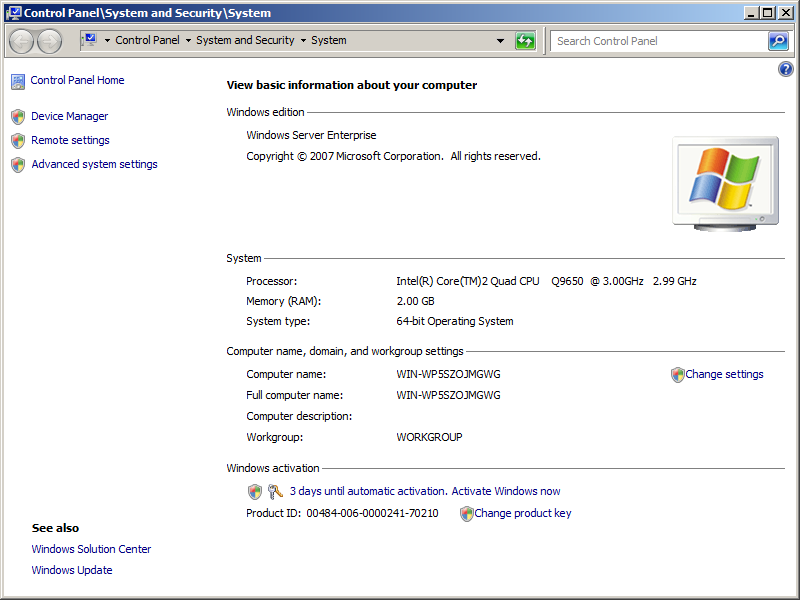Click Activate Windows now
The image size is (800, 600).
pyautogui.click(x=506, y=491)
